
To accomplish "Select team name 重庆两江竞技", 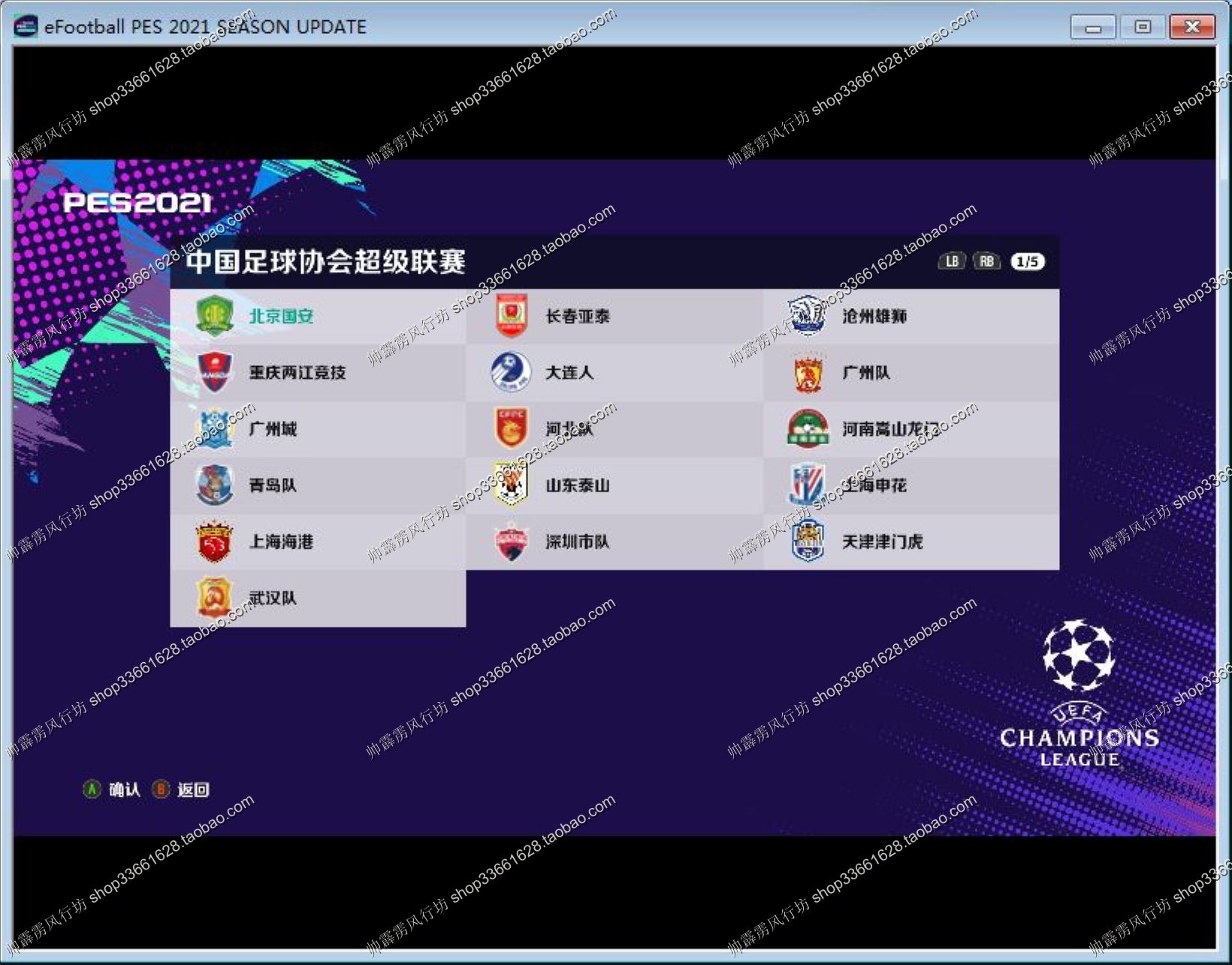I will pos(297,373).
